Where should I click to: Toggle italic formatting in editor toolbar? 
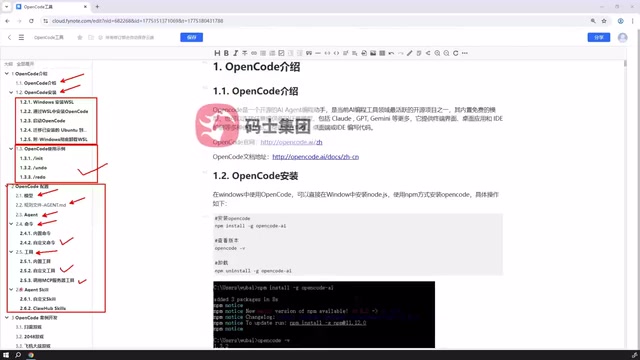pyautogui.click(x=236, y=53)
